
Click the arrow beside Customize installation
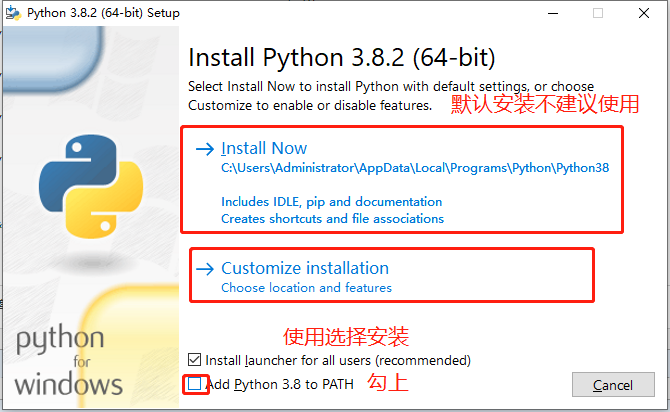(x=205, y=268)
